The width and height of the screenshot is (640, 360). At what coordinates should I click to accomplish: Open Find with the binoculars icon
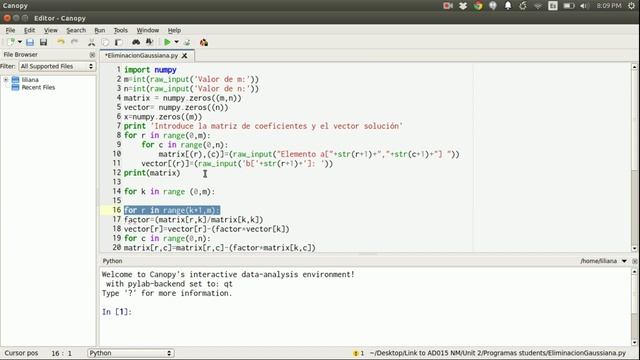pyautogui.click(x=136, y=42)
